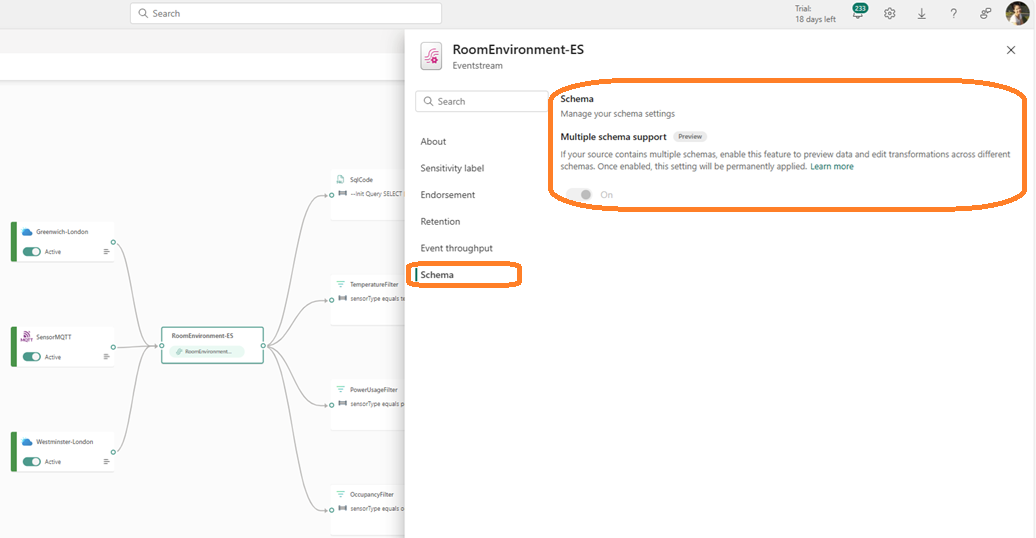The image size is (1036, 538).
Task: Click the OccupancyFilter funnel icon
Action: [x=340, y=494]
